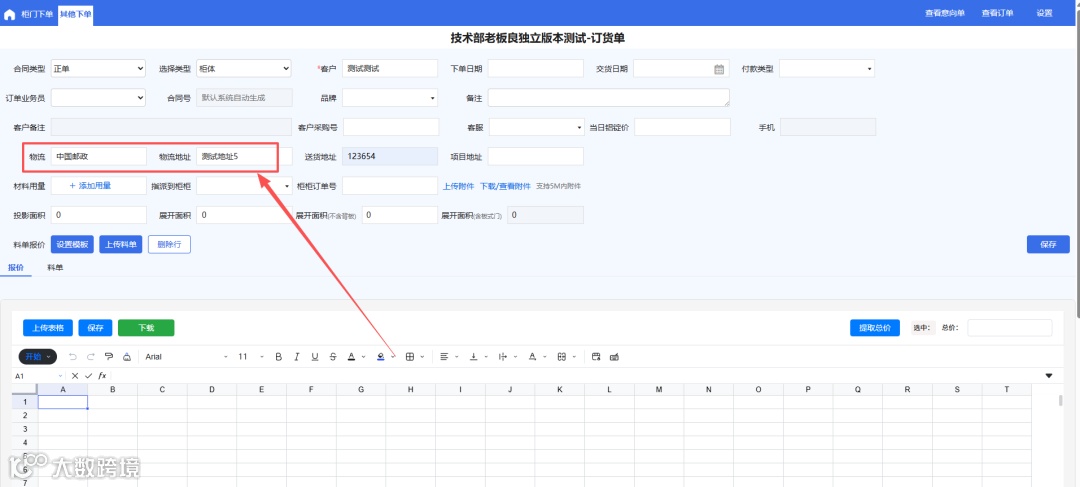
Task: Click the 备注 text area
Action: tap(609, 98)
